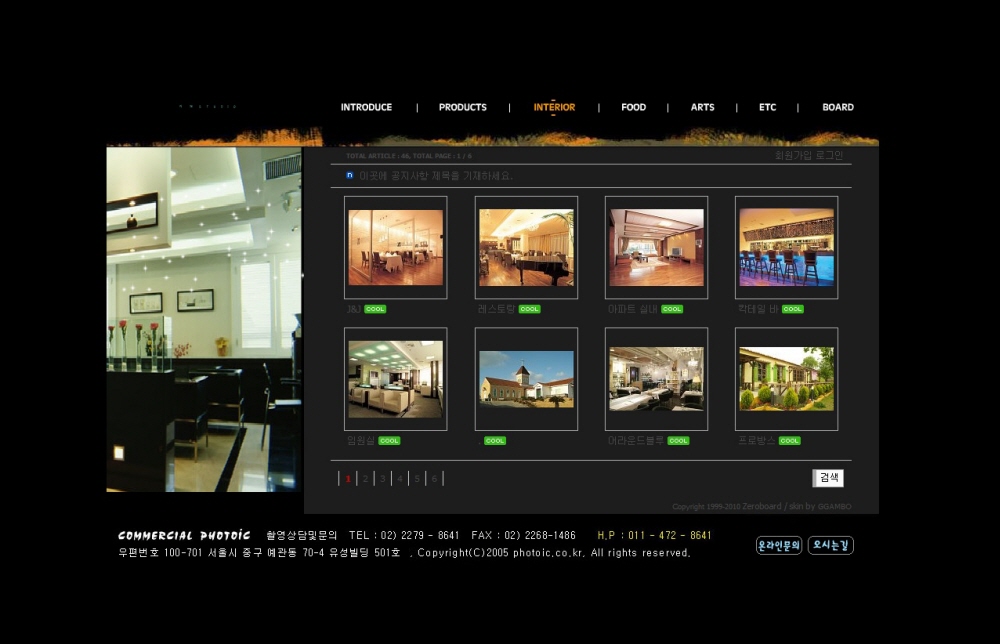This screenshot has height=644, width=1000.
Task: Open the INTRODUCE menu
Action: [366, 107]
